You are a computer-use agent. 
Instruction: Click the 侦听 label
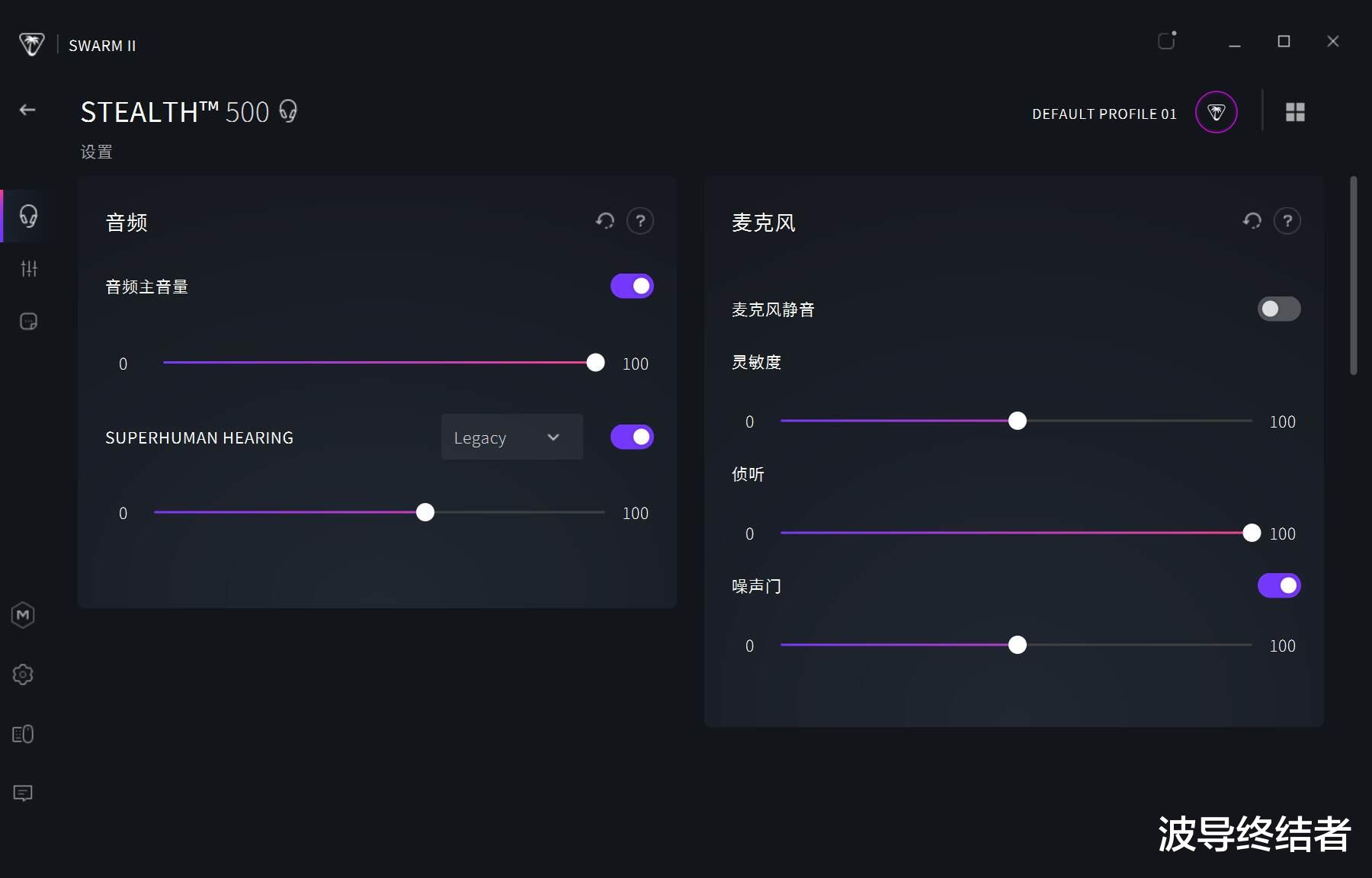748,474
